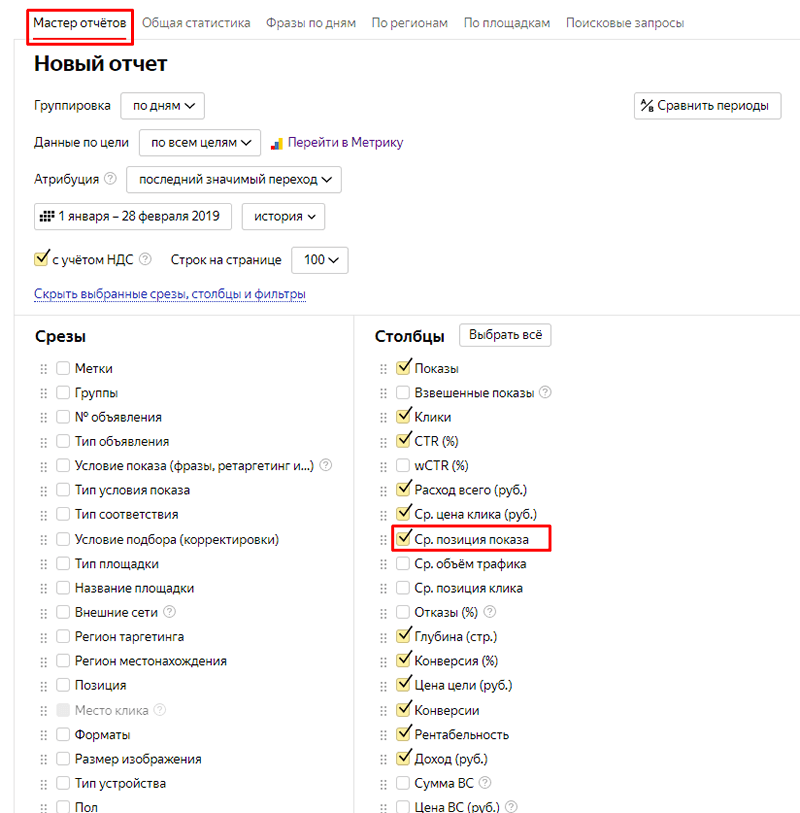Viewport: 800px width, 813px height.
Task: Click help icon next to Атрибуция
Action: pos(110,179)
